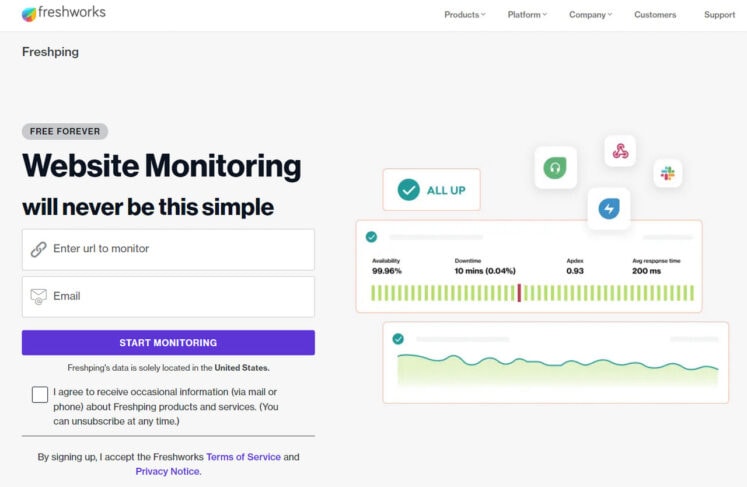The image size is (747, 487).
Task: Click the link icon in URL field
Action: 39,249
